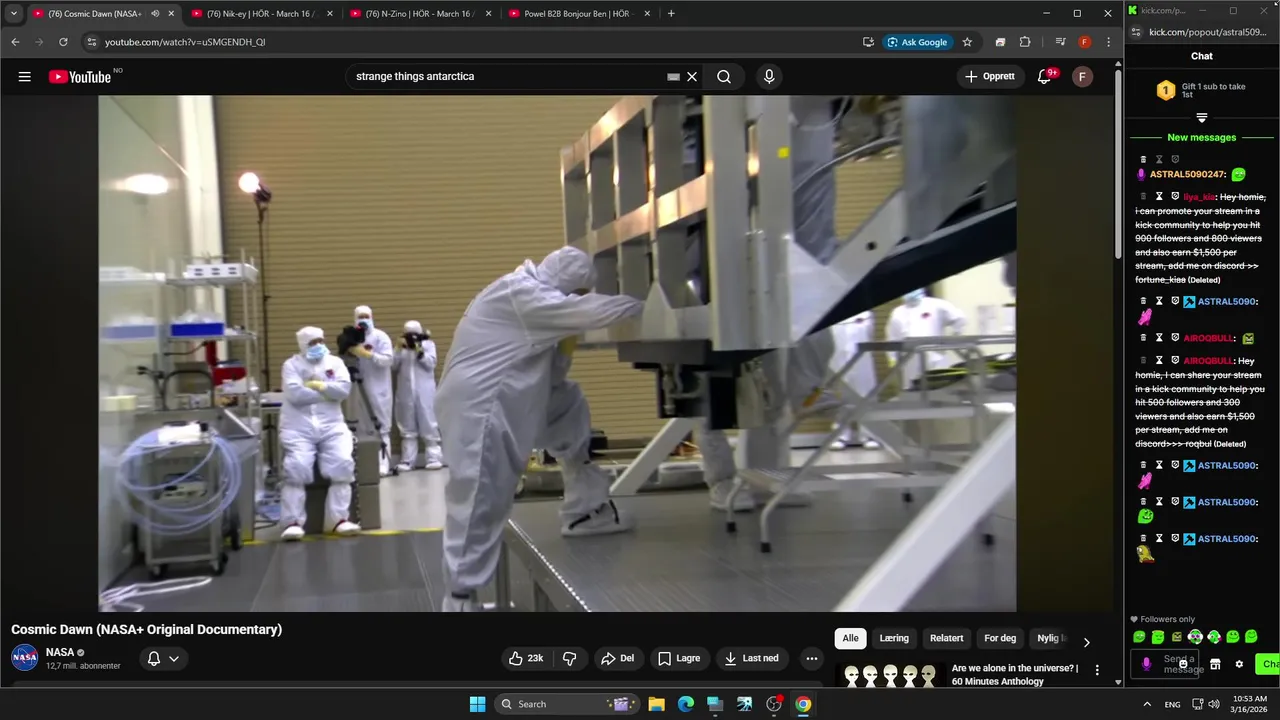This screenshot has height=720, width=1280.
Task: Show more filter chips with right chevron
Action: (1086, 642)
